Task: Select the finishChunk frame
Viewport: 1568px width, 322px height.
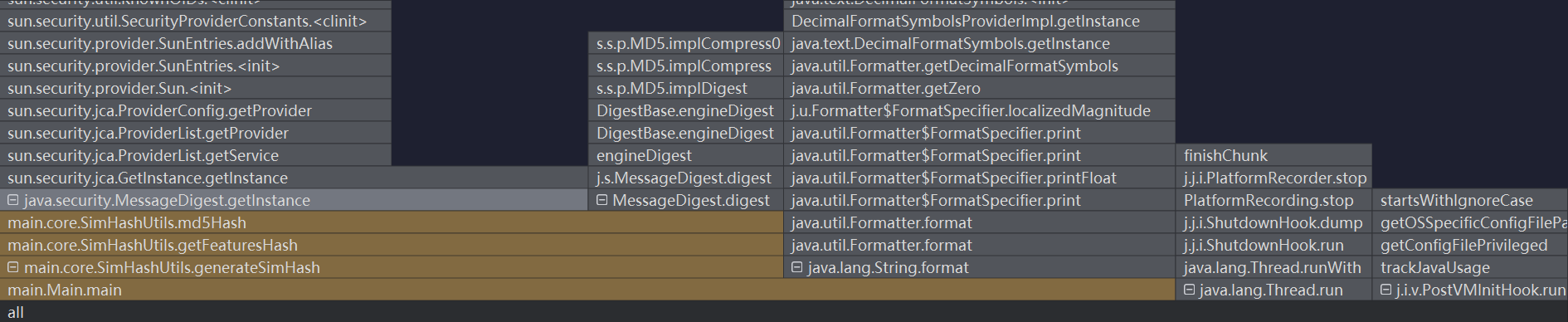Action: (x=1273, y=155)
